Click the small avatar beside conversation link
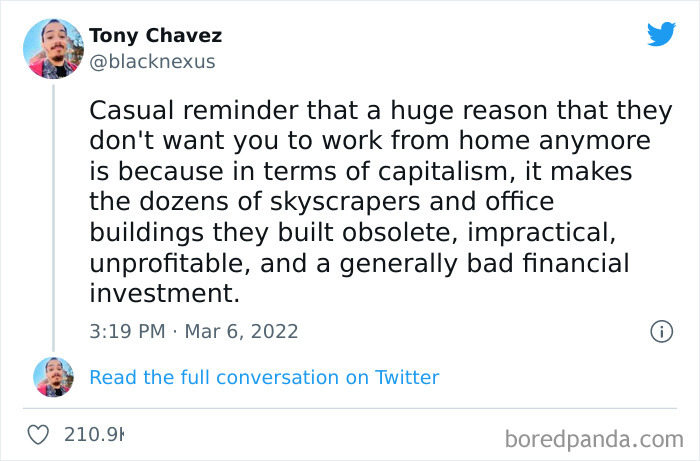Screen dimensions: 700x461 pos(54,377)
